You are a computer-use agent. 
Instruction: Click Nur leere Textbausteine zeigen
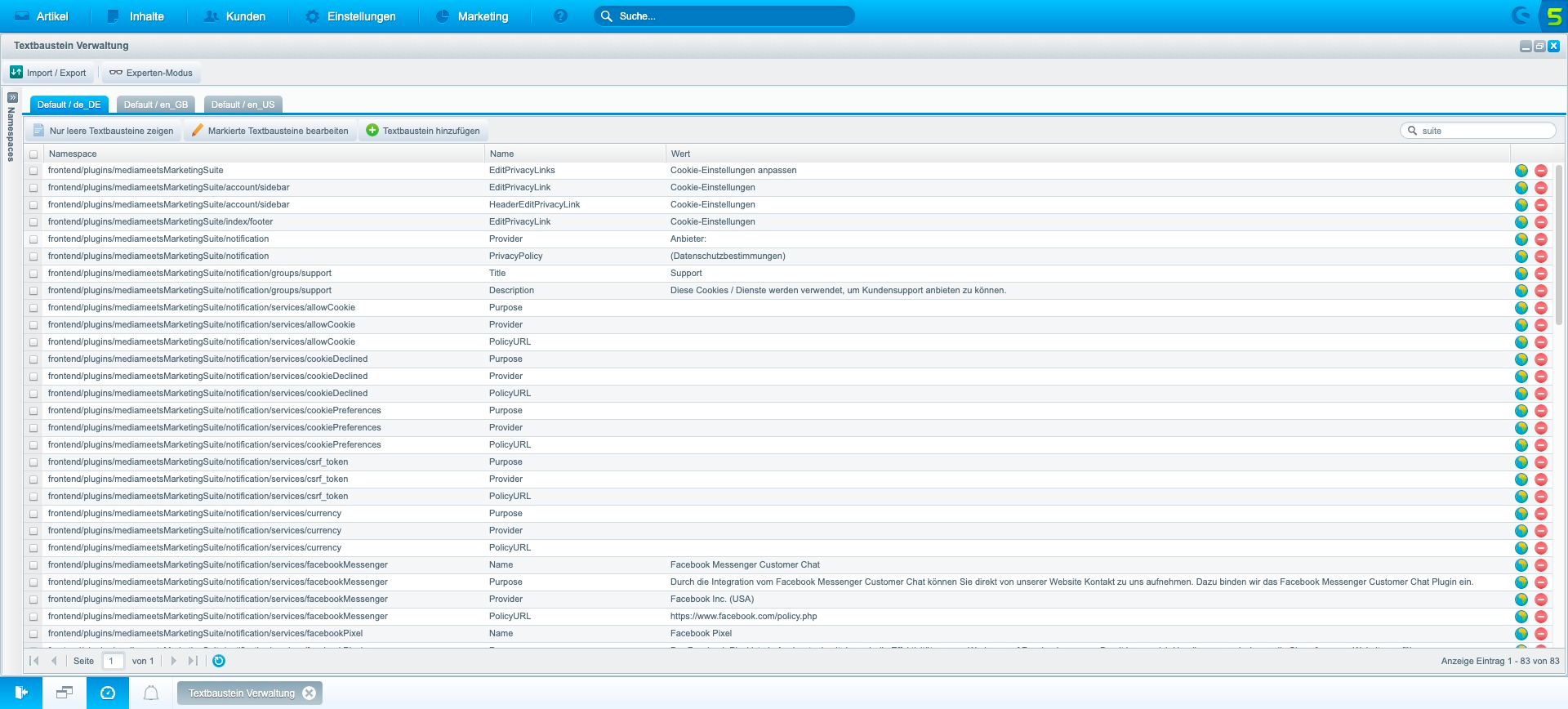[103, 131]
